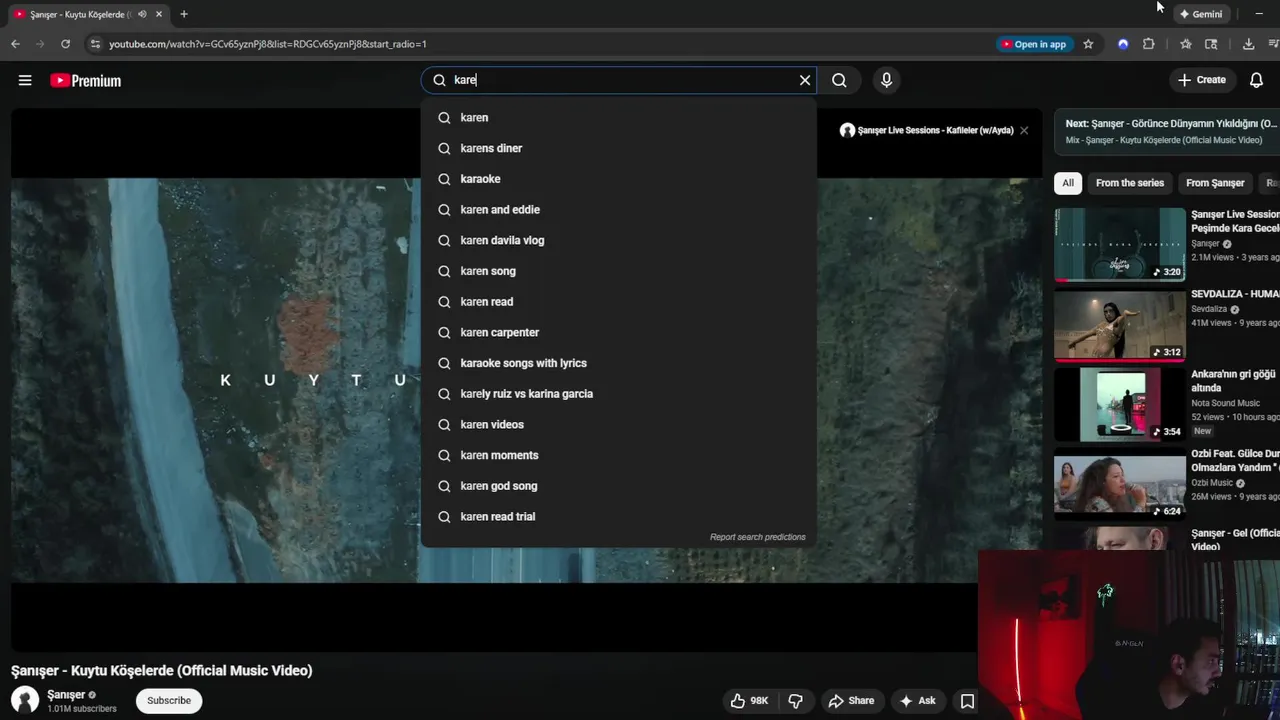This screenshot has width=1280, height=720.
Task: Clear the search box with X
Action: 805,80
